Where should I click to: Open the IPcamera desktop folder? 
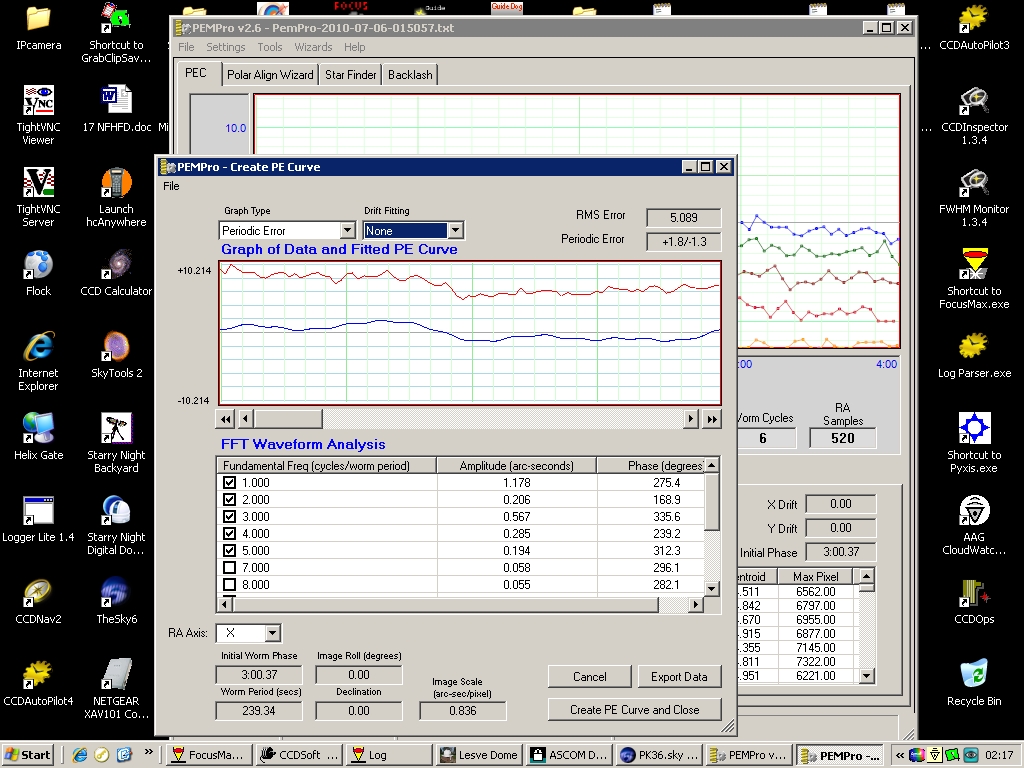[x=38, y=27]
